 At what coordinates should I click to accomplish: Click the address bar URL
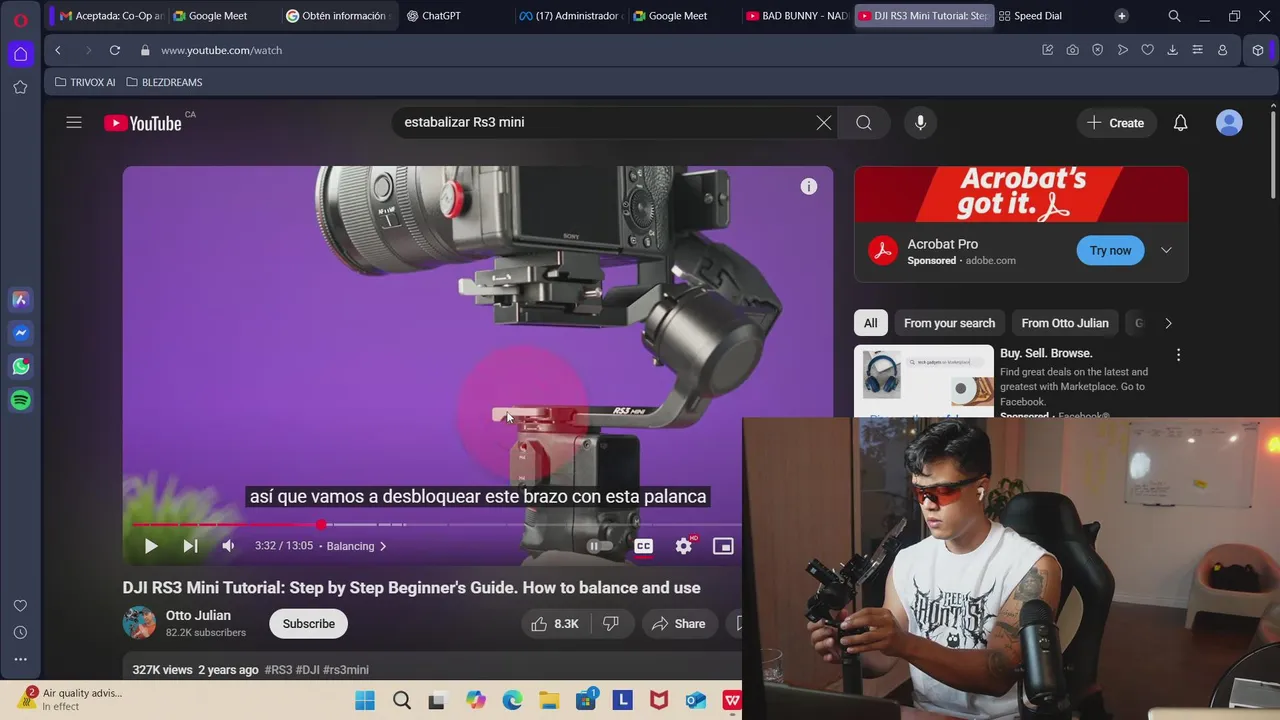pyautogui.click(x=221, y=50)
